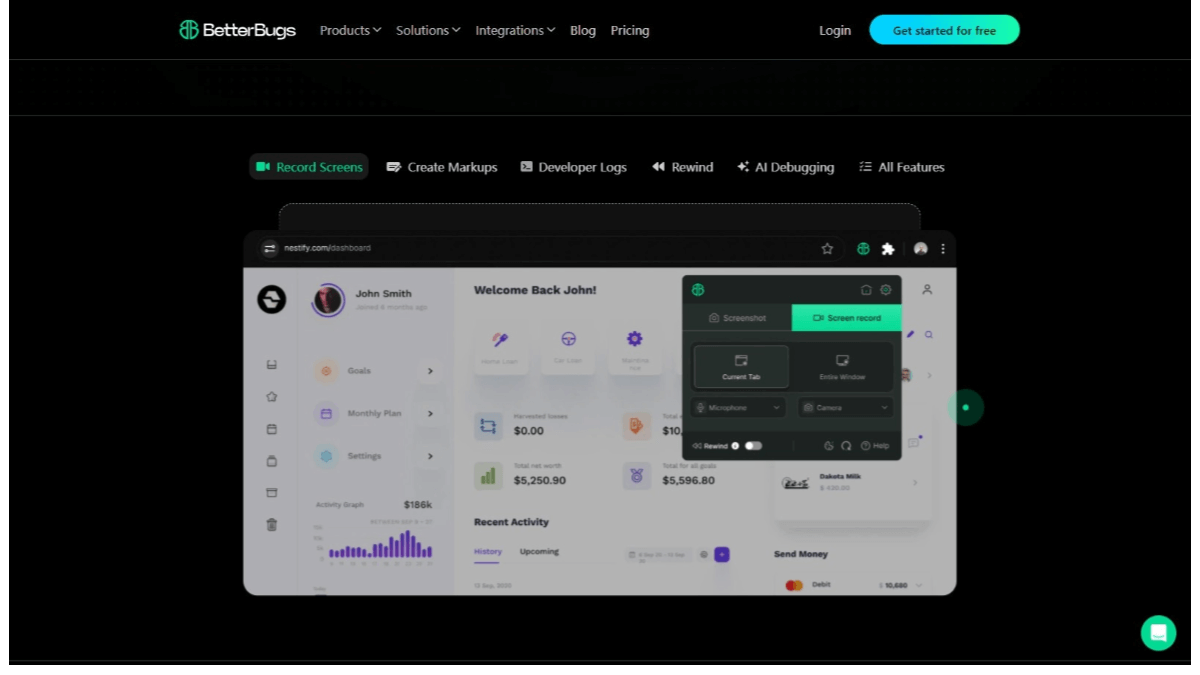Click the Login link
Screen dimensions: 1200x675
point(835,30)
